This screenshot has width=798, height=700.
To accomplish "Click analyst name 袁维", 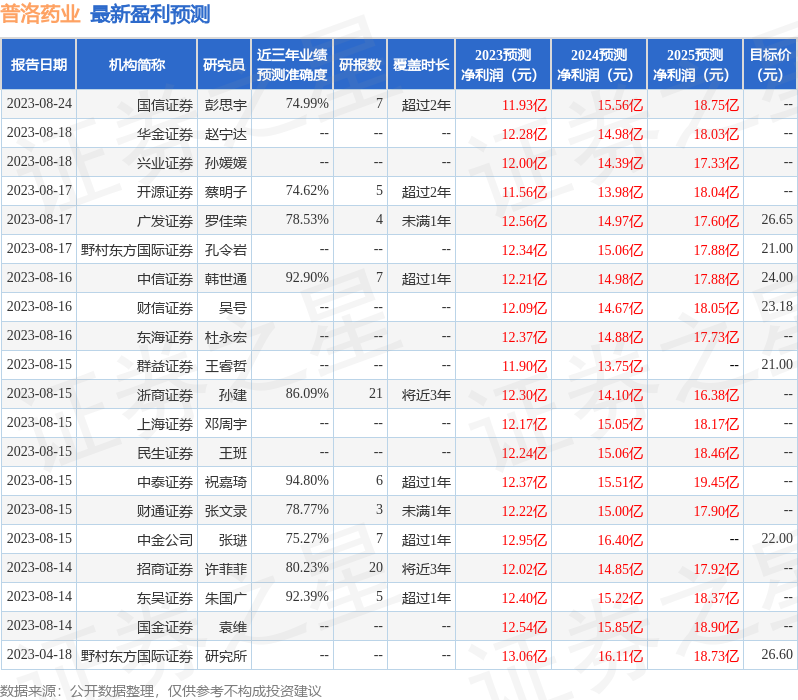I will [x=233, y=628].
